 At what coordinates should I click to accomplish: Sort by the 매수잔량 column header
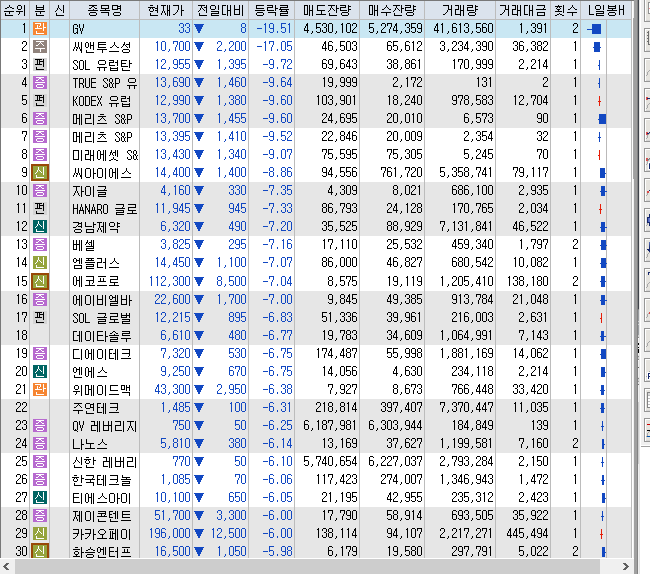point(392,10)
